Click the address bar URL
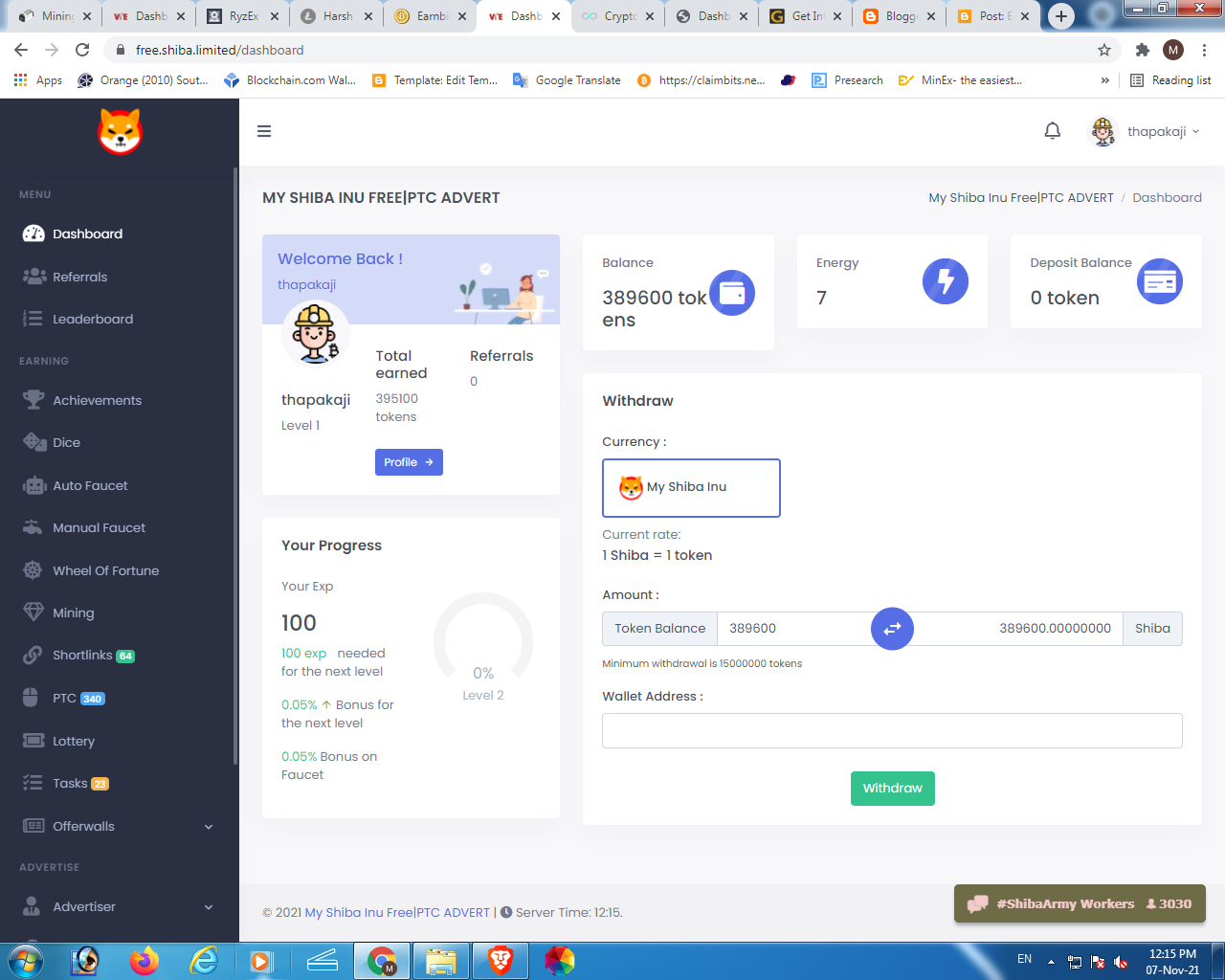 tap(220, 50)
